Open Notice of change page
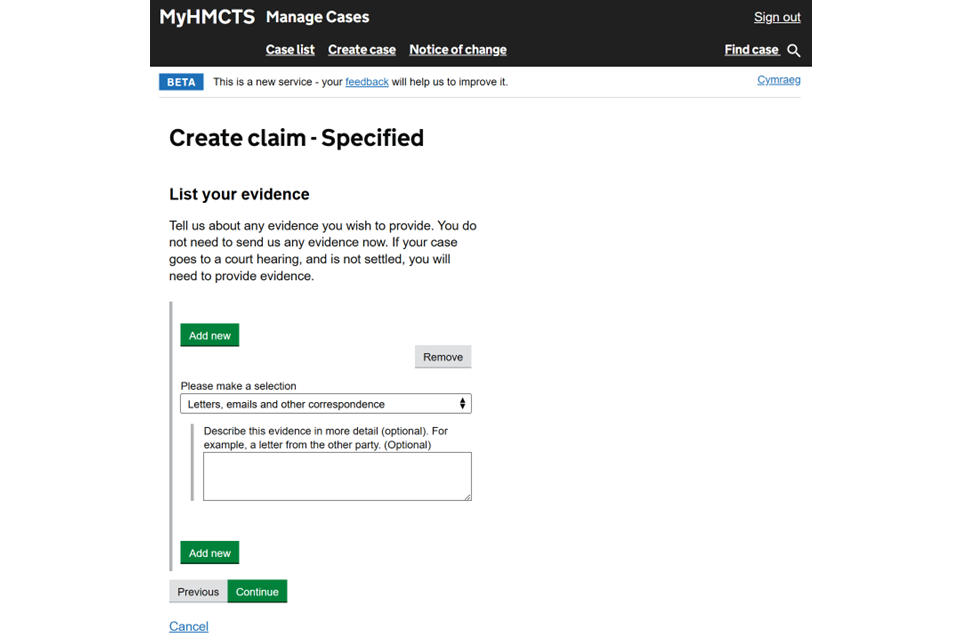 click(x=457, y=50)
